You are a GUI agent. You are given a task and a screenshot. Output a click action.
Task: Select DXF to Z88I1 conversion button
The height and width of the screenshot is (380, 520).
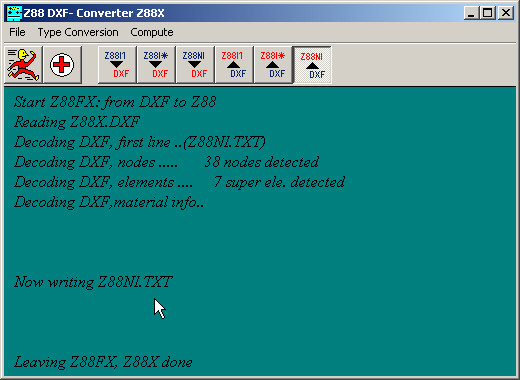coord(234,65)
